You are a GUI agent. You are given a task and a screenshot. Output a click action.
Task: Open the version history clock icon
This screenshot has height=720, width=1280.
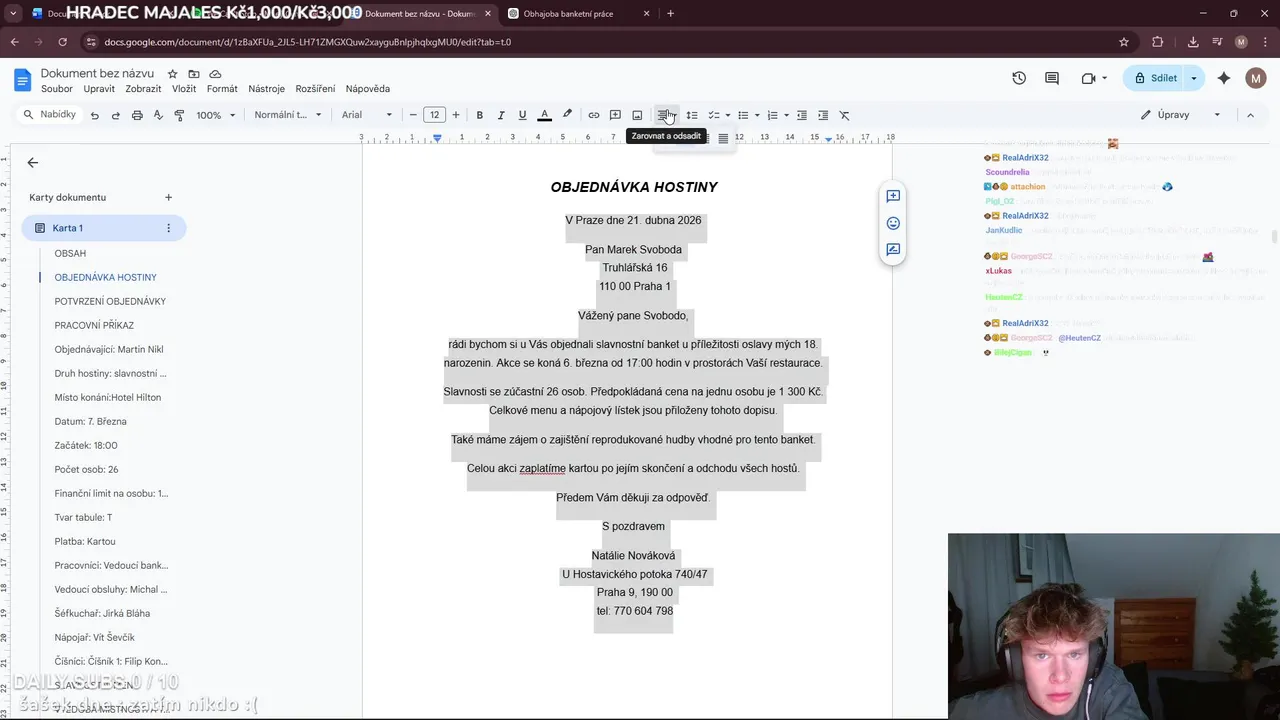(1019, 78)
